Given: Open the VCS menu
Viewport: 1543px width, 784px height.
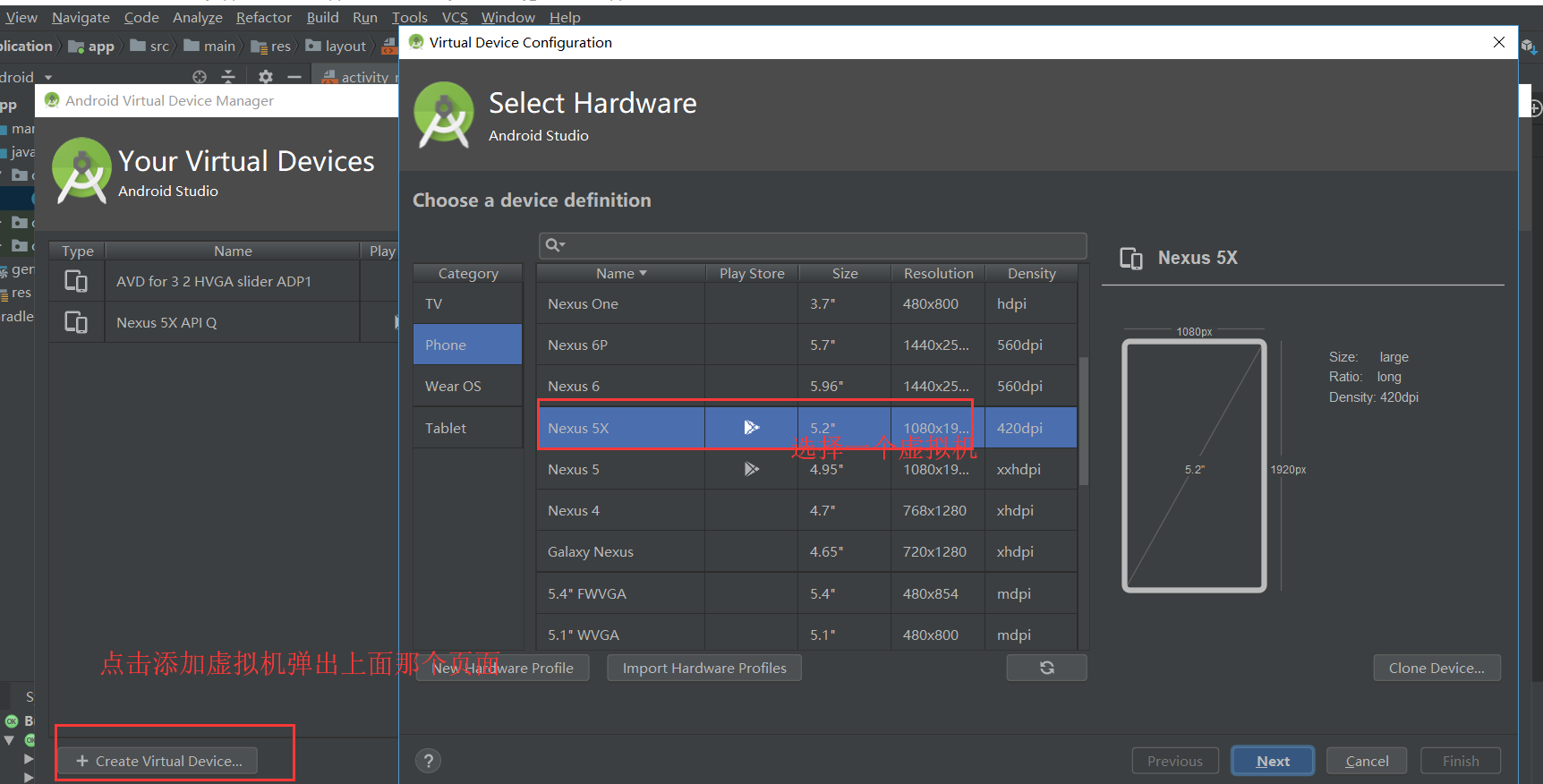Looking at the screenshot, I should click(455, 17).
